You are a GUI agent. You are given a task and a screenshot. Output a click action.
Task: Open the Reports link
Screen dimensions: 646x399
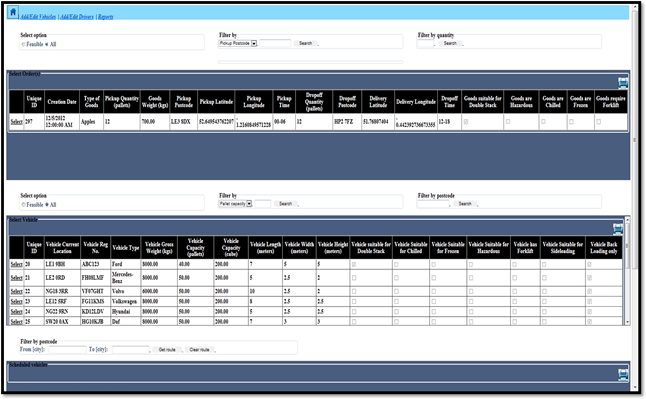point(105,17)
